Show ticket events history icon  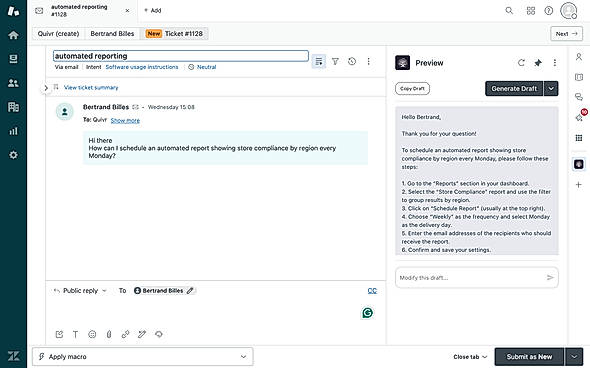(352, 61)
